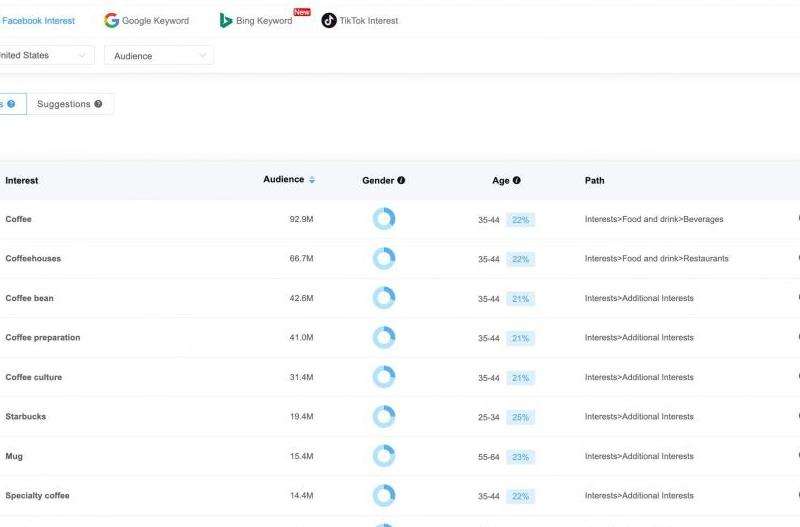This screenshot has width=800, height=527.
Task: Click the help icon beside first tab
Action: 11,104
